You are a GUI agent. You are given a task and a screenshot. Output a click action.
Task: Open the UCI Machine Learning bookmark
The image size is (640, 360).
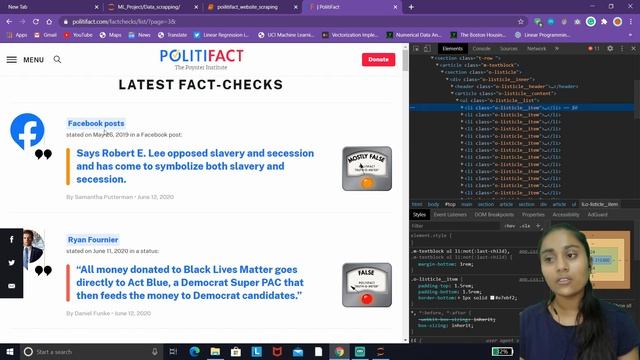[x=287, y=35]
